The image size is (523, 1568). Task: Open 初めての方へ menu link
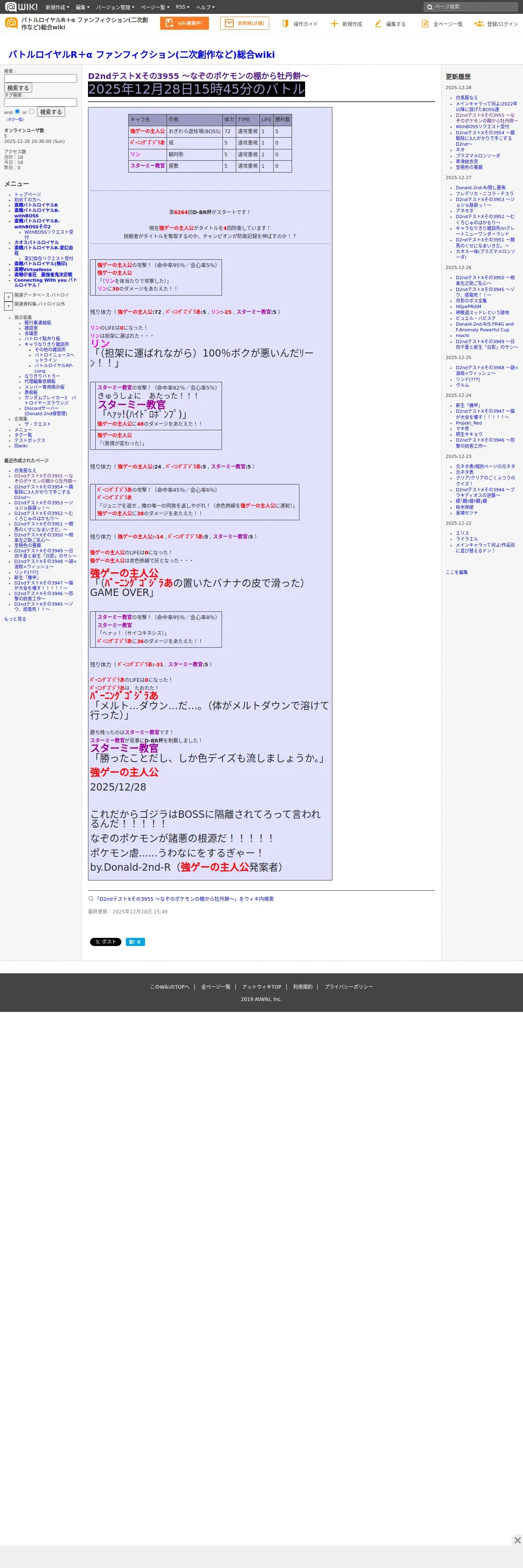(x=27, y=199)
